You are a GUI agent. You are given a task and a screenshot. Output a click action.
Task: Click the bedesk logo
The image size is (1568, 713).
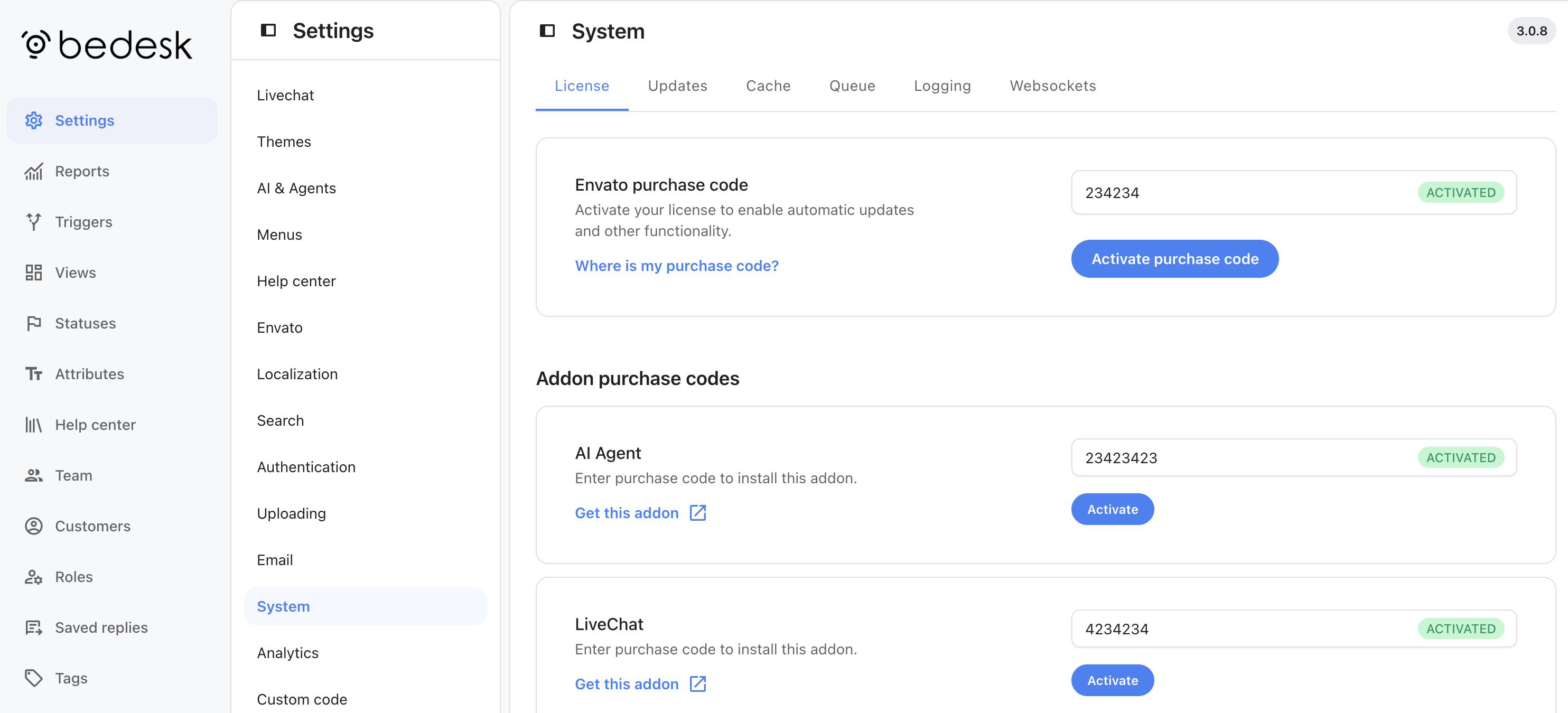click(x=107, y=45)
